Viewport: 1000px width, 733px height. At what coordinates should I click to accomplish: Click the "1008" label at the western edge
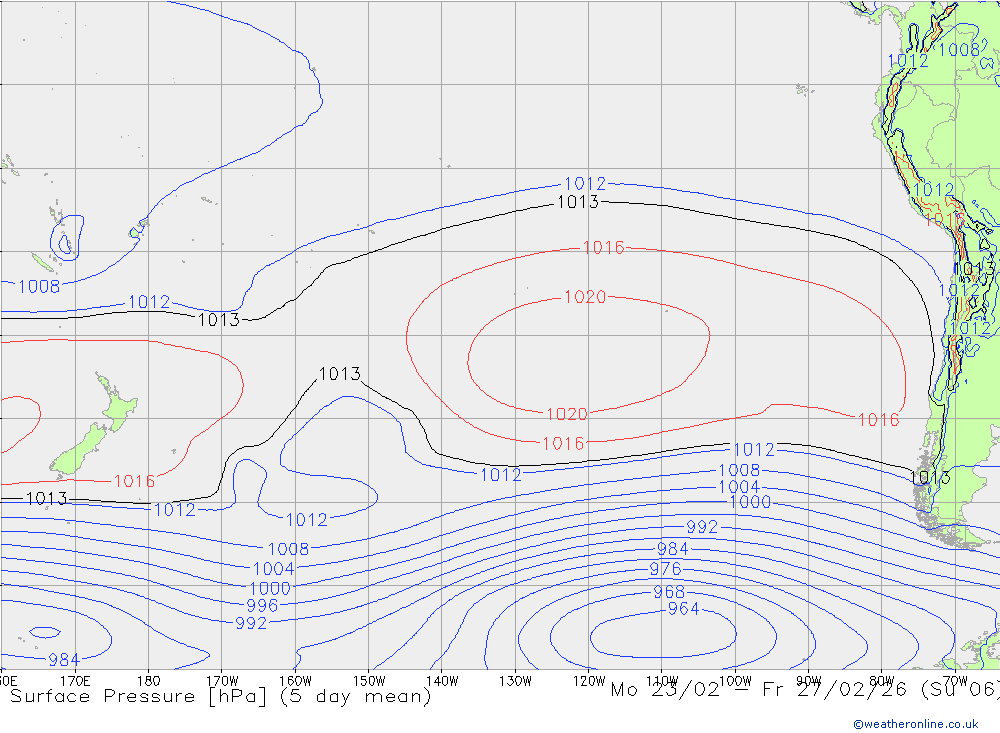tap(39, 286)
